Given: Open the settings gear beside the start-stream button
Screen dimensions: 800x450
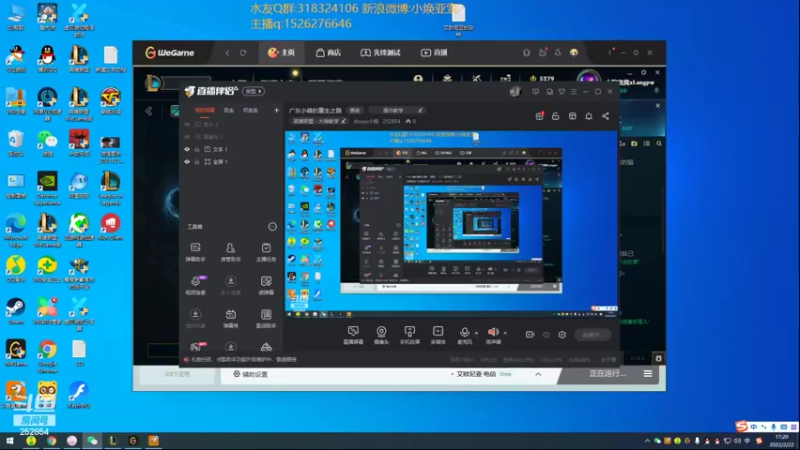Looking at the screenshot, I should click(562, 335).
